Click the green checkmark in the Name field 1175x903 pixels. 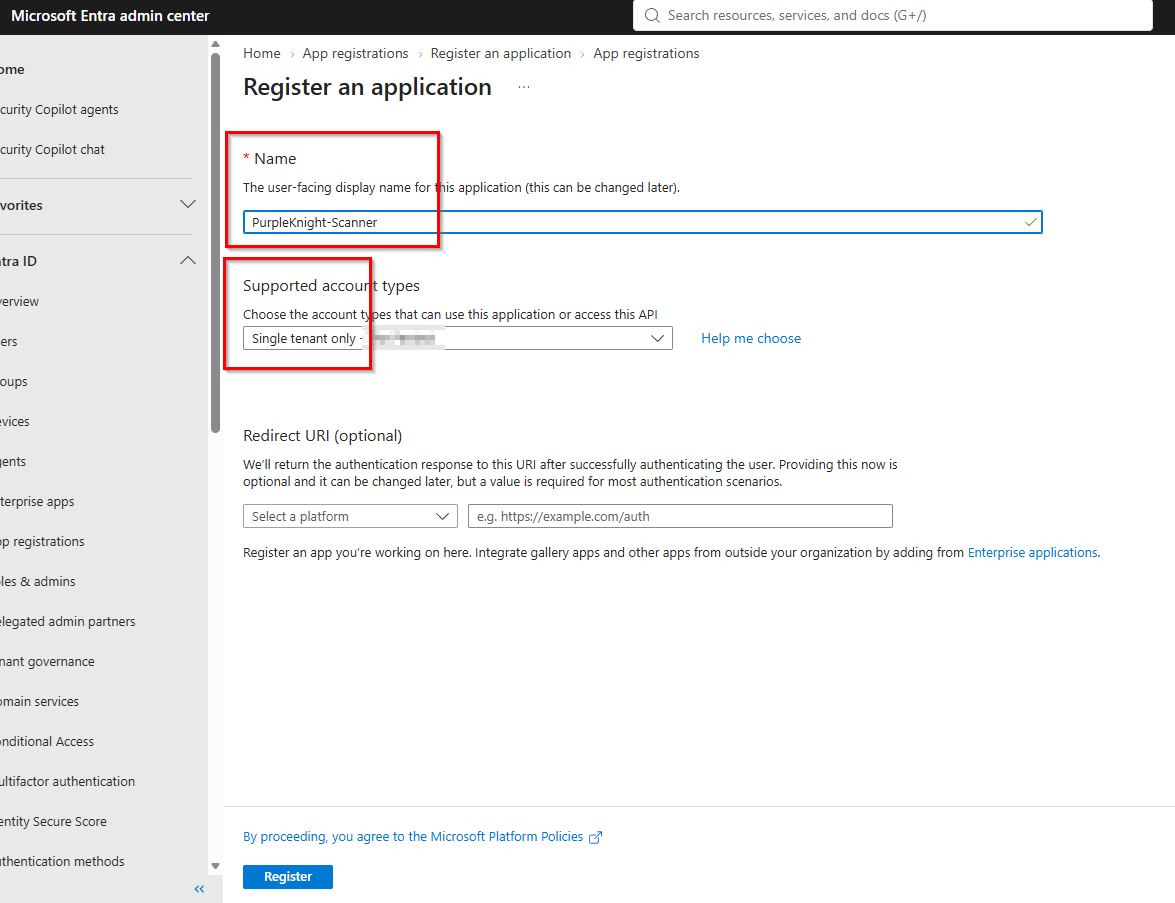1031,222
